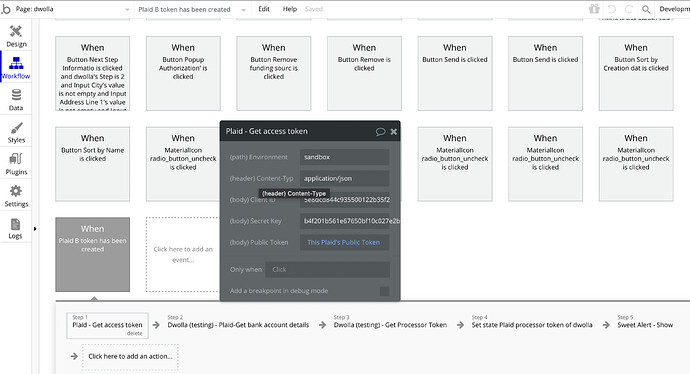Open the Design tab in sidebar
Viewport: 690px width, 374px height.
coord(16,36)
